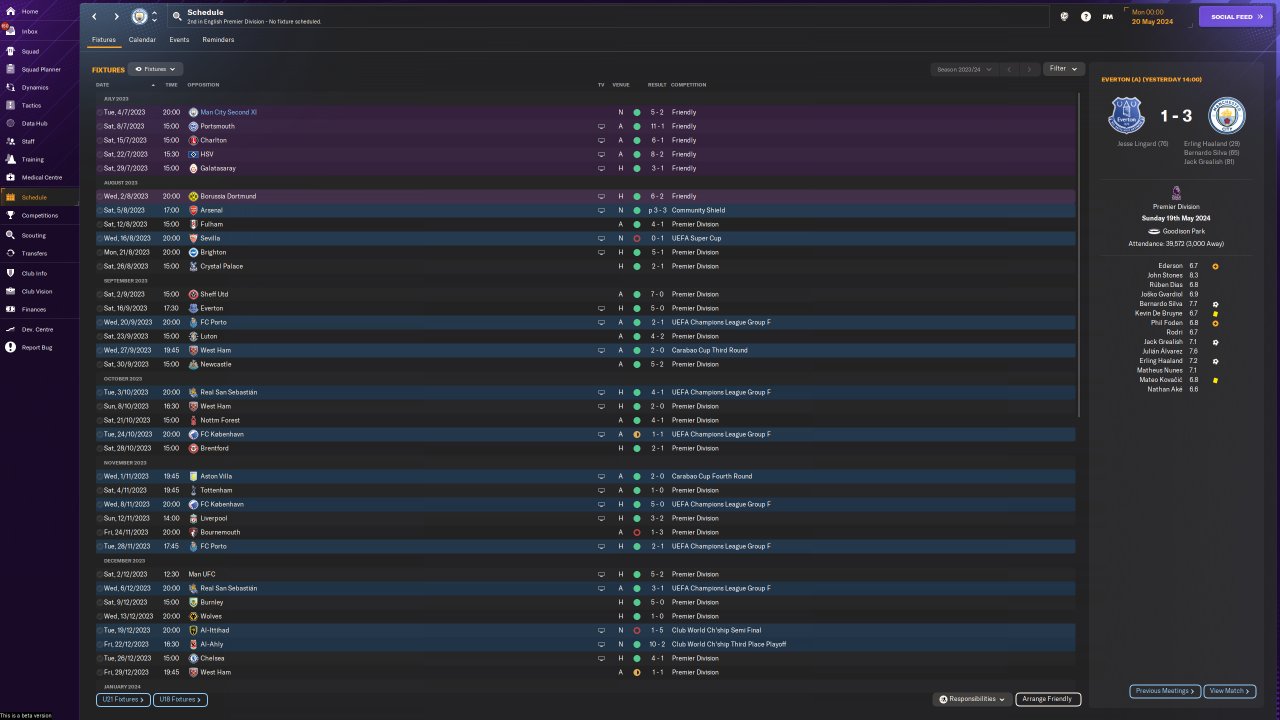Select the Portsmouth friendly fixture
The width and height of the screenshot is (1280, 720).
[x=586, y=126]
